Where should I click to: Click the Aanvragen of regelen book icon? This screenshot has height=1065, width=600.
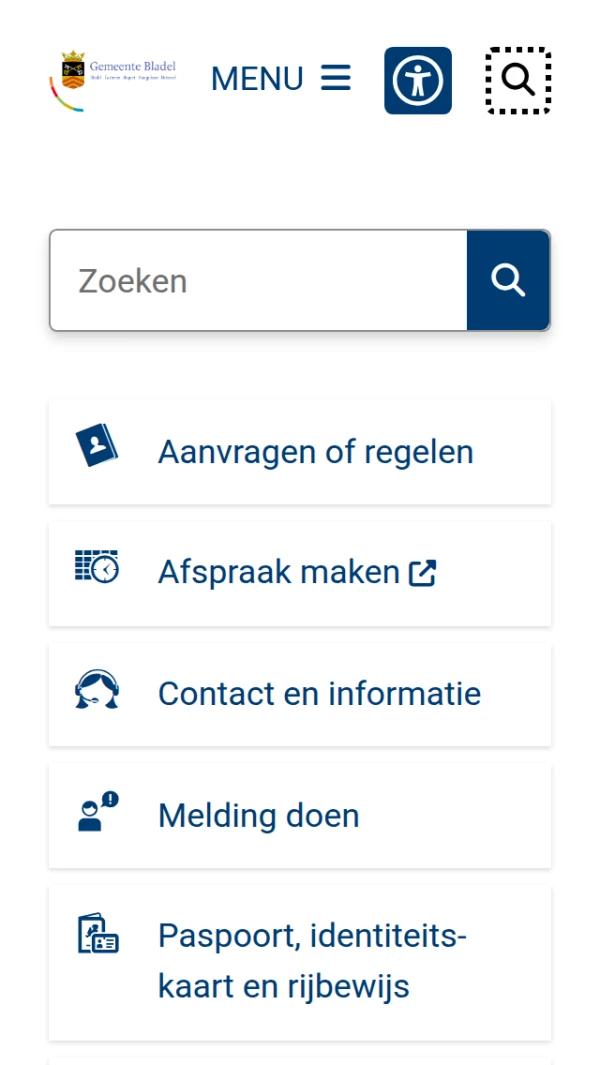point(97,446)
